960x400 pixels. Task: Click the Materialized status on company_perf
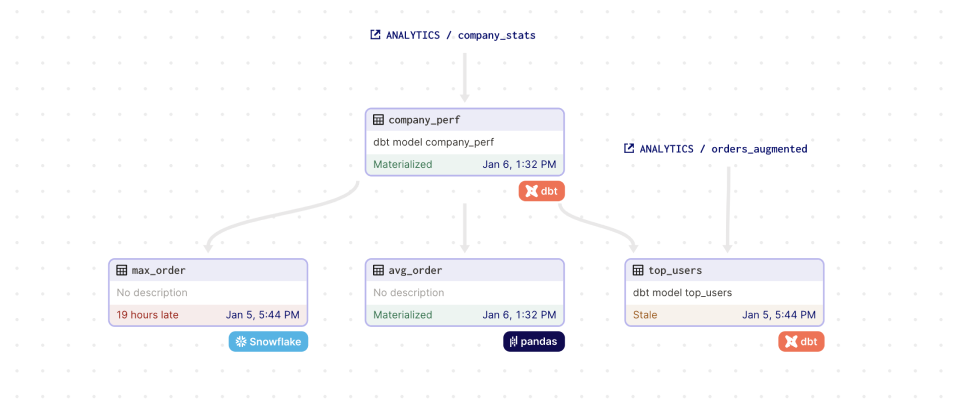pyautogui.click(x=403, y=164)
